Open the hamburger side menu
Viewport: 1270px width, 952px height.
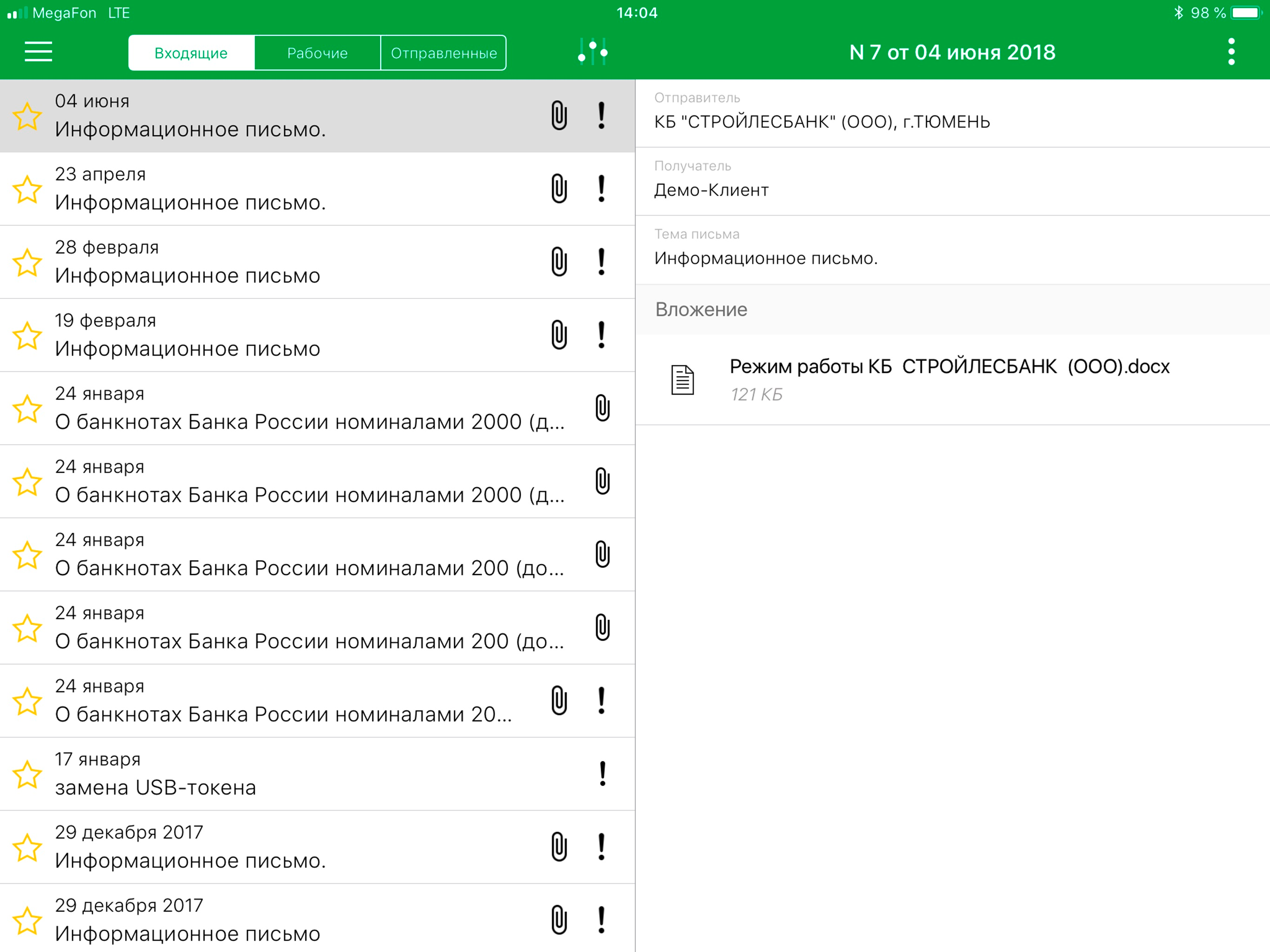pyautogui.click(x=38, y=52)
